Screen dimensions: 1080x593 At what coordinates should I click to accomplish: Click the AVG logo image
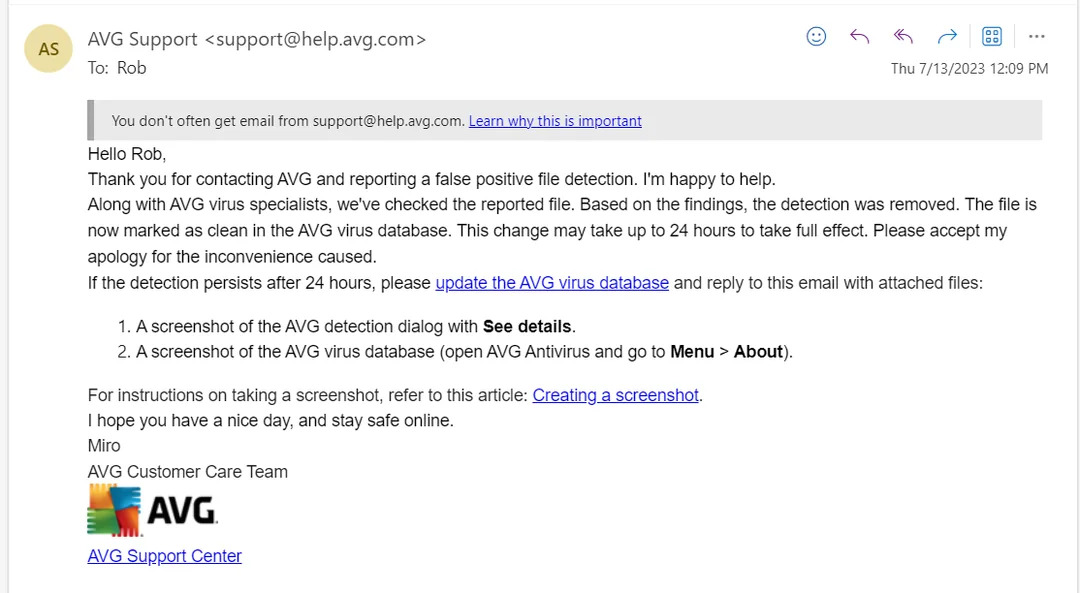click(152, 510)
